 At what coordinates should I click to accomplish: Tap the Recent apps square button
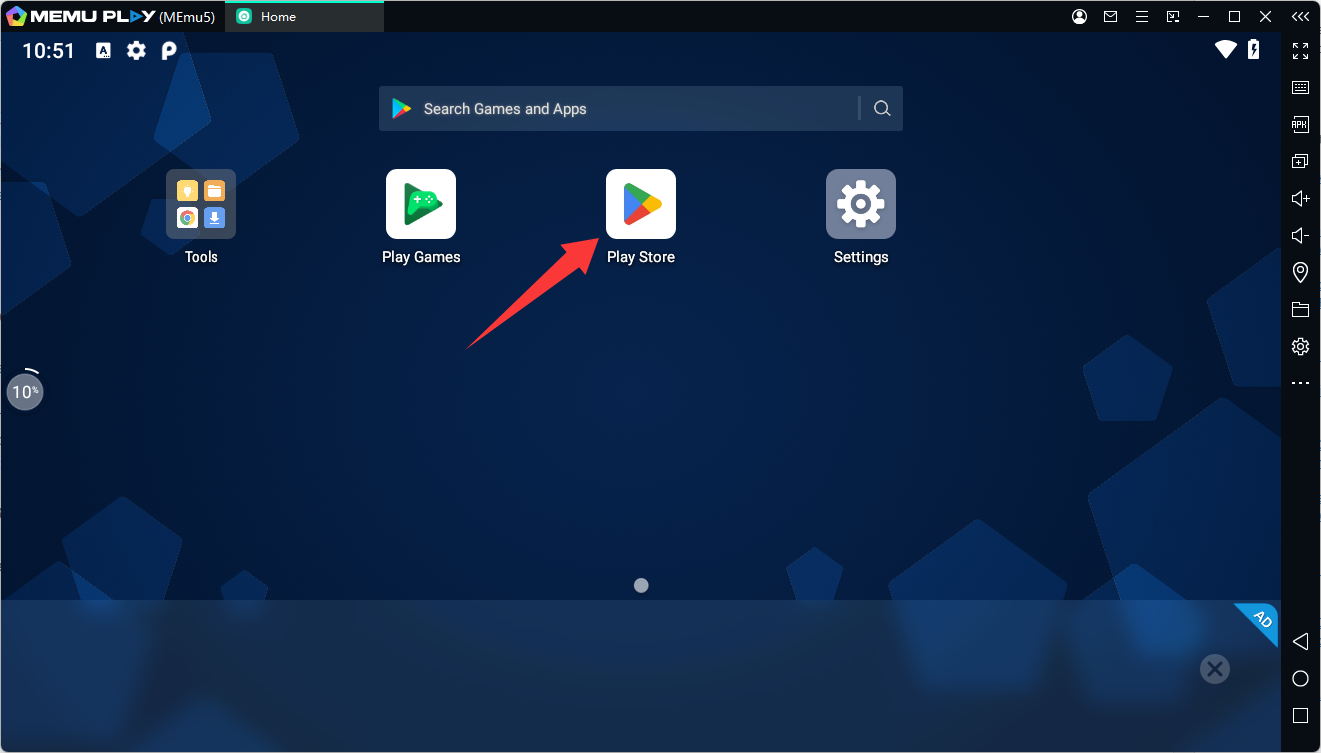coord(1300,716)
